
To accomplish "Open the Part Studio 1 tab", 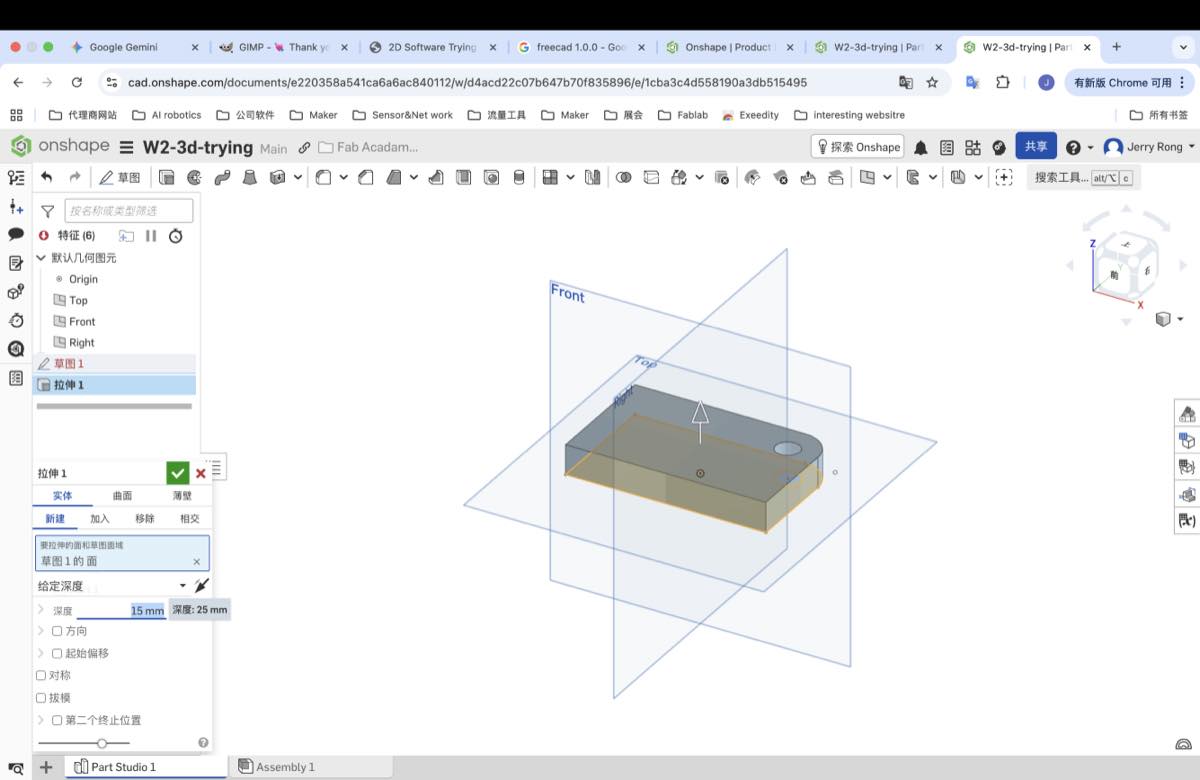I will point(146,767).
